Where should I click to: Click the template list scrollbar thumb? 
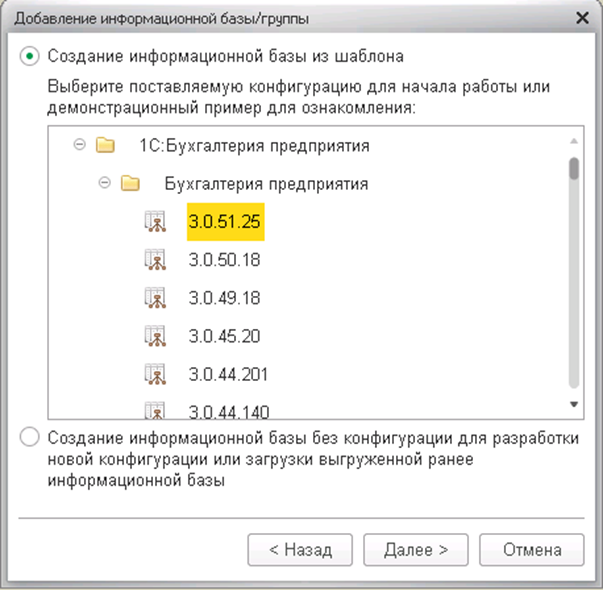click(x=574, y=168)
